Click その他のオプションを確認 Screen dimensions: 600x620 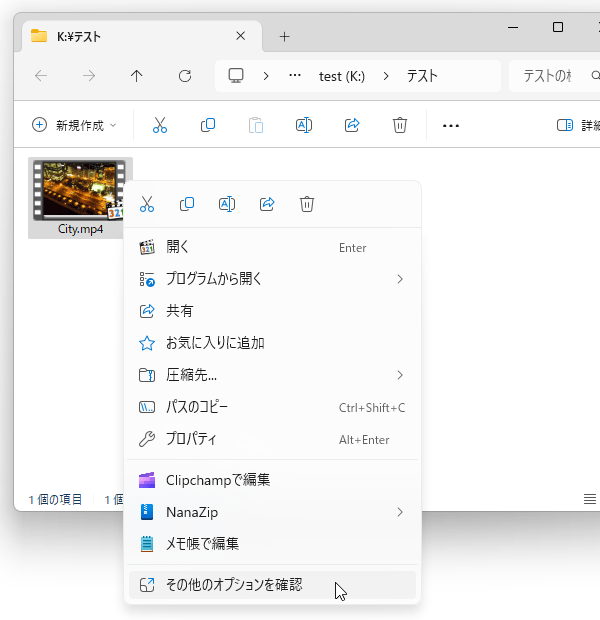273,585
